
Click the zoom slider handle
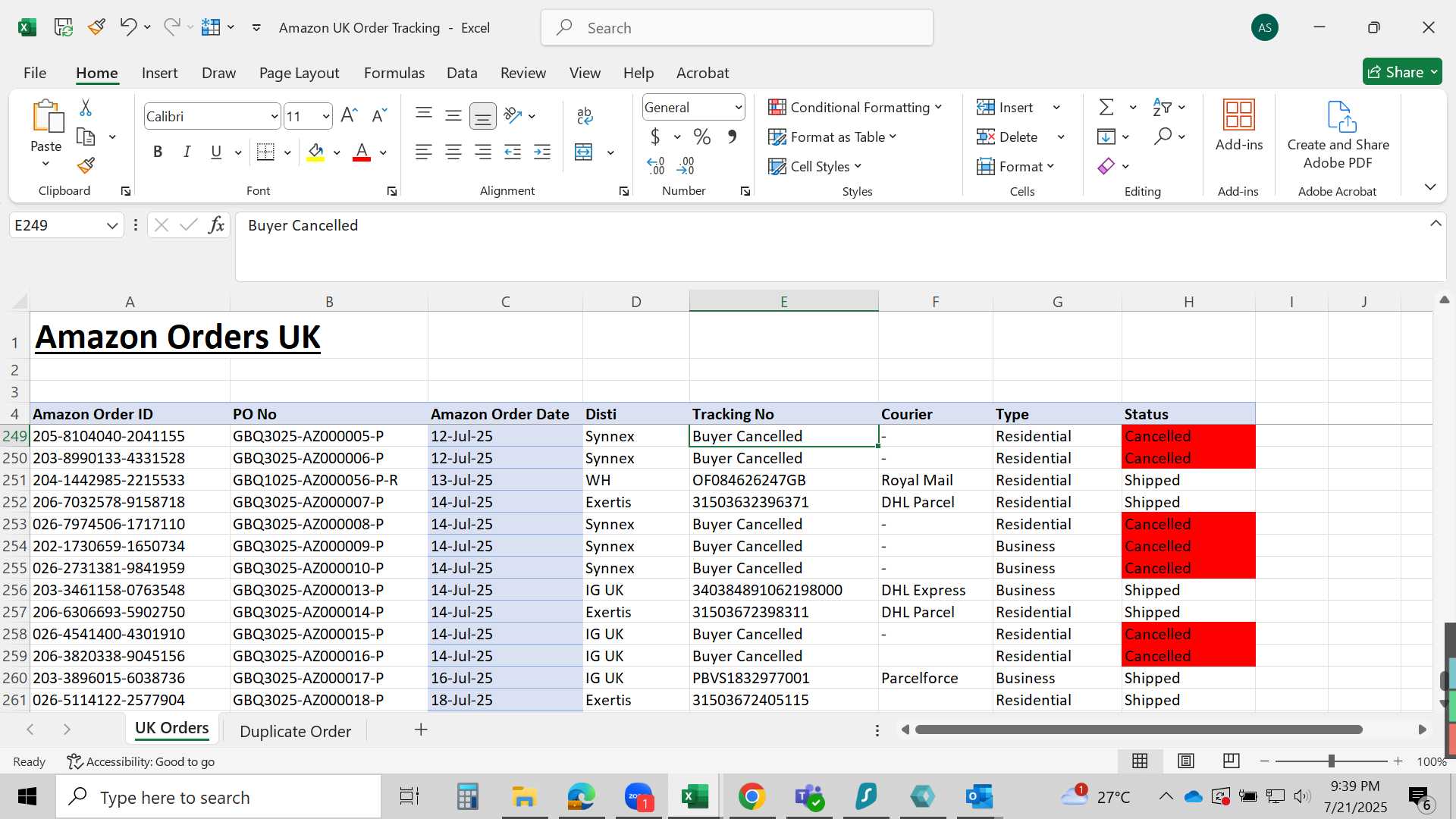click(1331, 761)
